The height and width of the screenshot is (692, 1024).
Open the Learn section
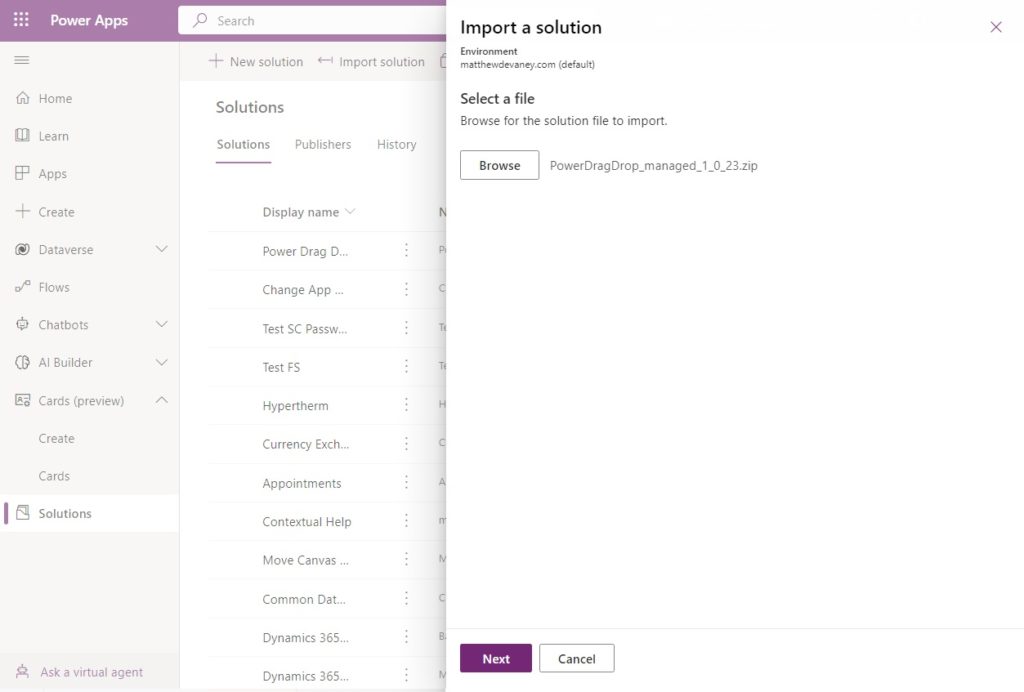[55, 135]
